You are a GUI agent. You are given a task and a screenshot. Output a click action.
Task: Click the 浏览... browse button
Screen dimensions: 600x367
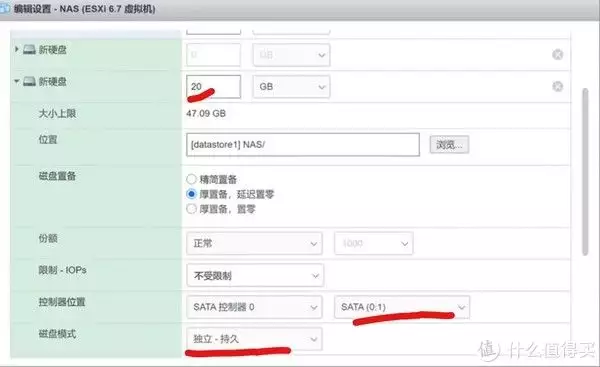pyautogui.click(x=449, y=145)
